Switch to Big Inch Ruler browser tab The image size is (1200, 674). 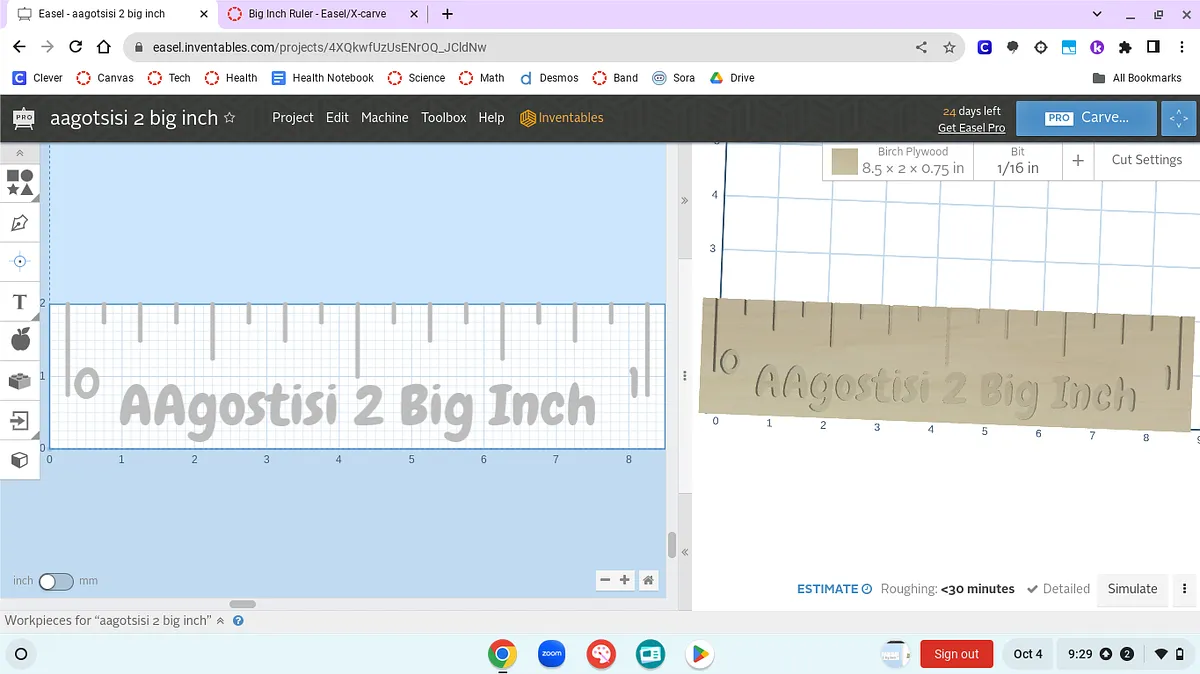coord(317,14)
